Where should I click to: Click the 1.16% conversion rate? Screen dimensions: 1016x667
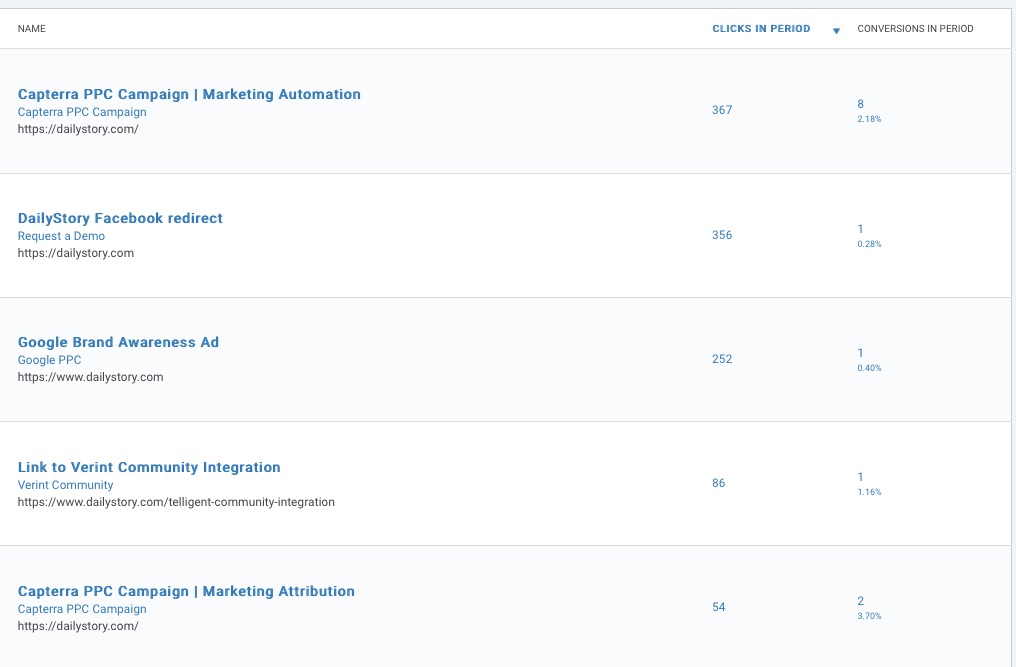[x=869, y=493]
